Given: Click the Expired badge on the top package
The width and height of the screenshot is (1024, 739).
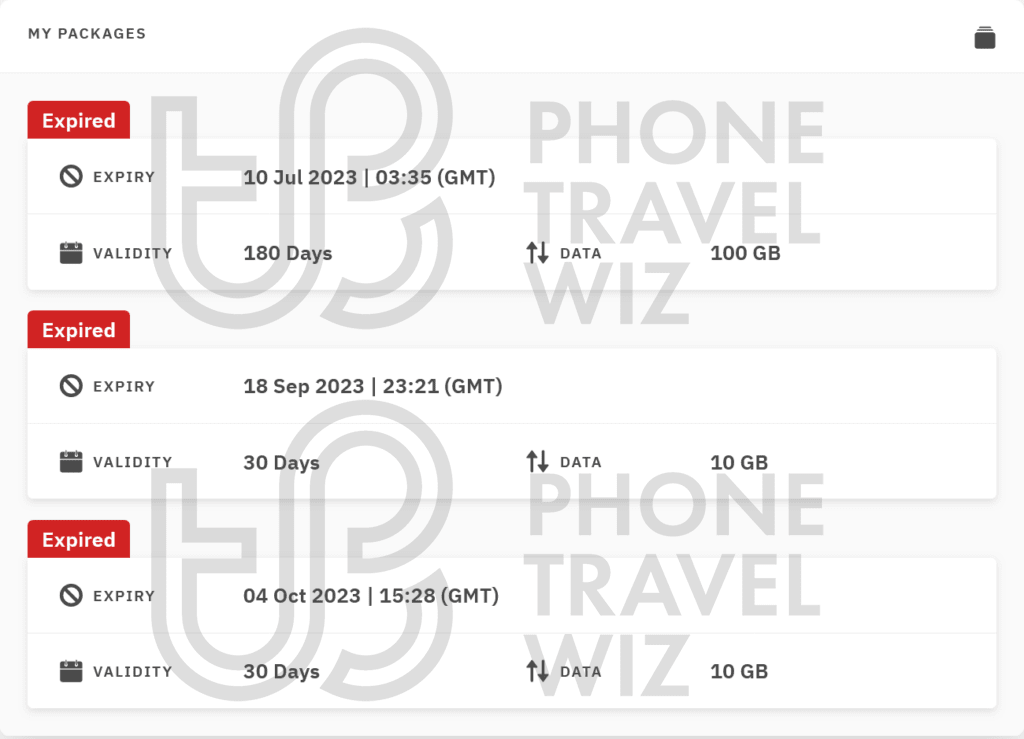Looking at the screenshot, I should pos(78,120).
